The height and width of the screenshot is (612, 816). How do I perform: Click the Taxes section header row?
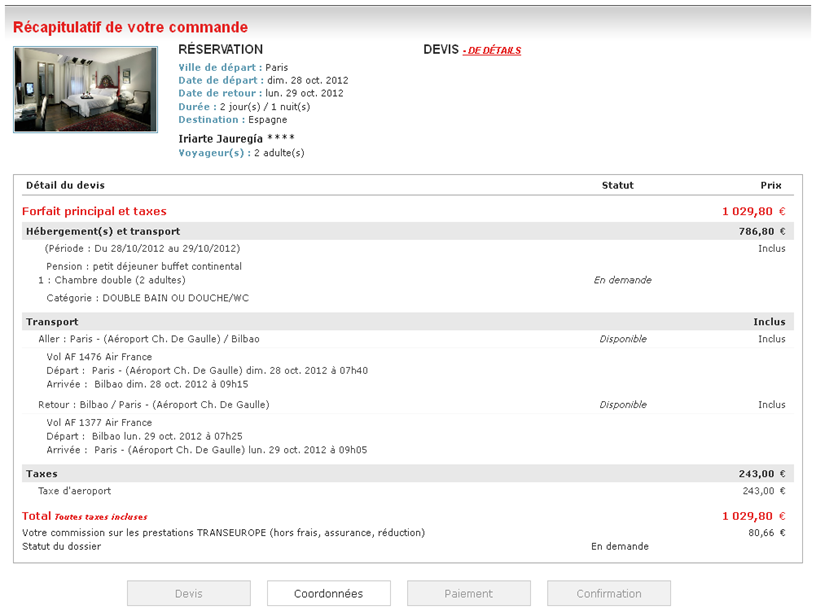tap(42, 474)
